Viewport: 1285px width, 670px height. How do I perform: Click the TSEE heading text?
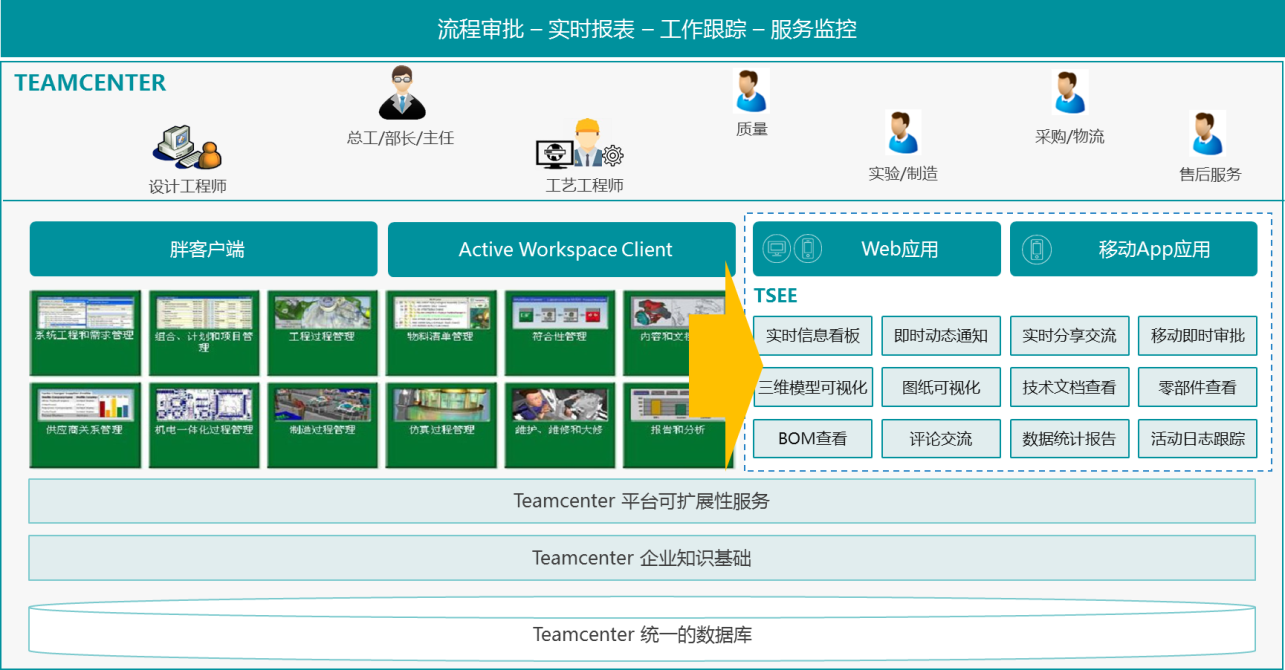click(776, 296)
